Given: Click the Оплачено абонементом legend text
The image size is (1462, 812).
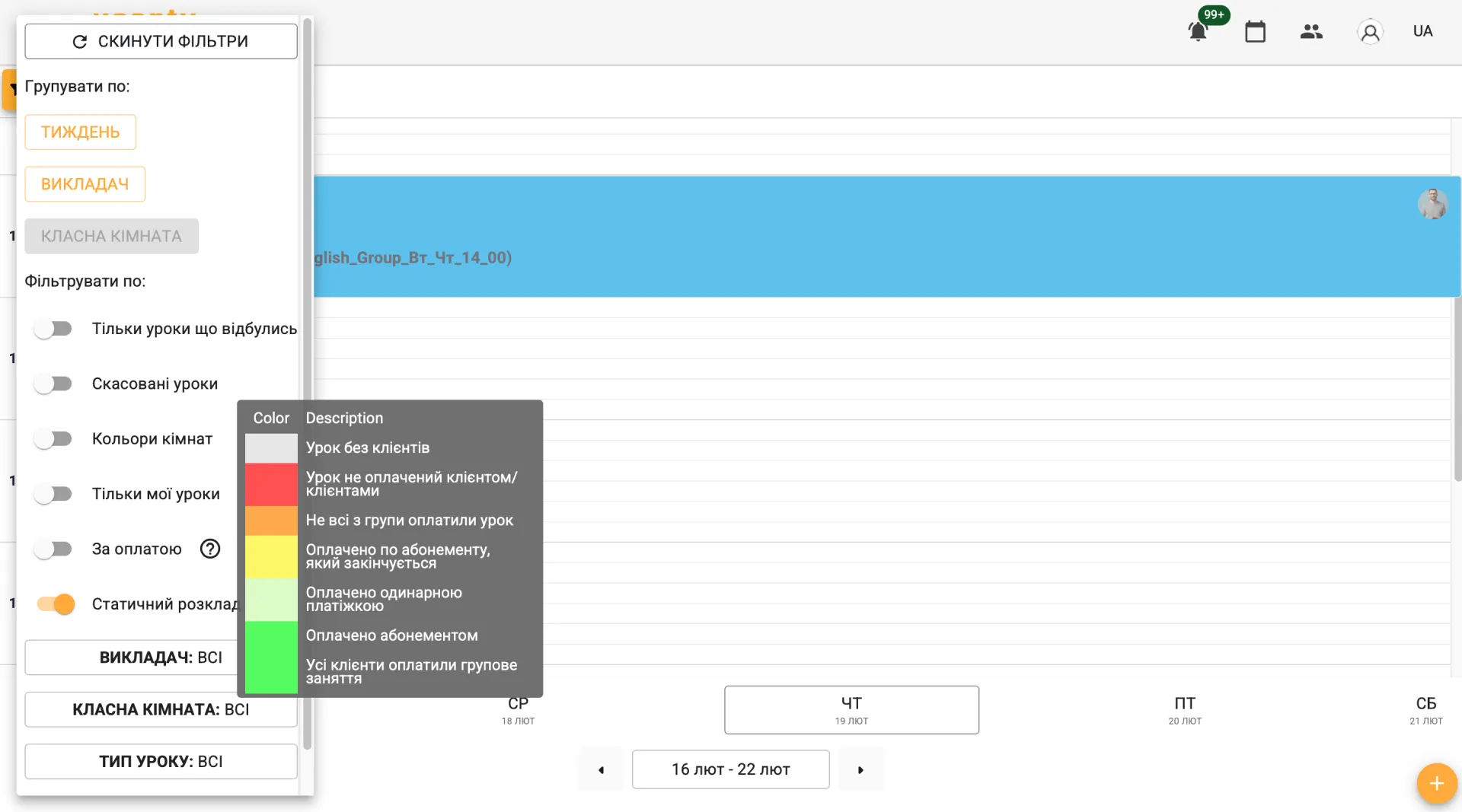Looking at the screenshot, I should tap(392, 635).
